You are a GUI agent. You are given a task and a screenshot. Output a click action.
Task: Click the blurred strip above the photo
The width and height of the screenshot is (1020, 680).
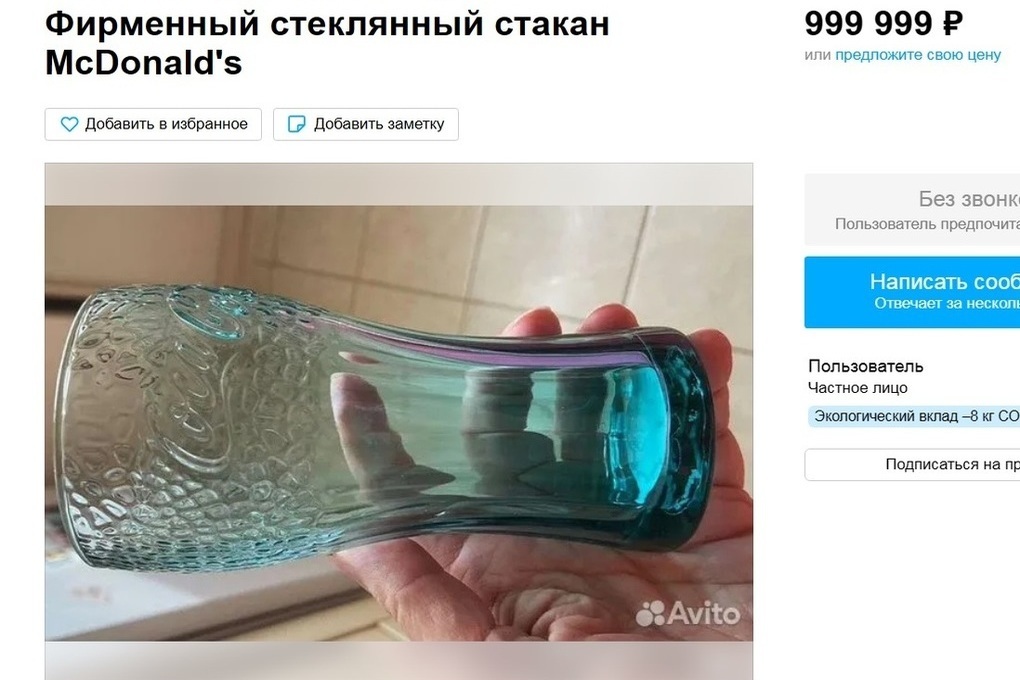[x=399, y=185]
